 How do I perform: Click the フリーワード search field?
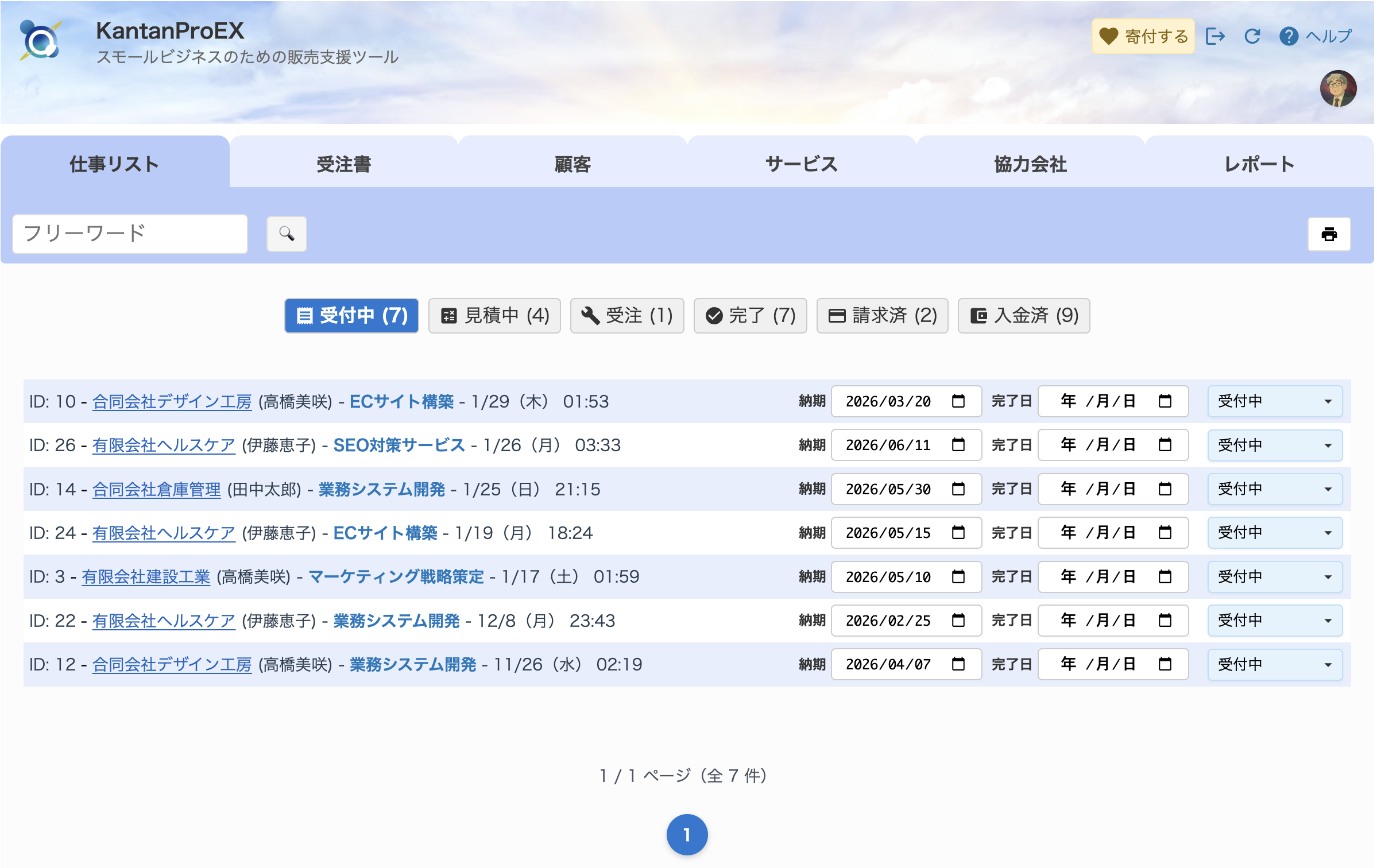[130, 234]
